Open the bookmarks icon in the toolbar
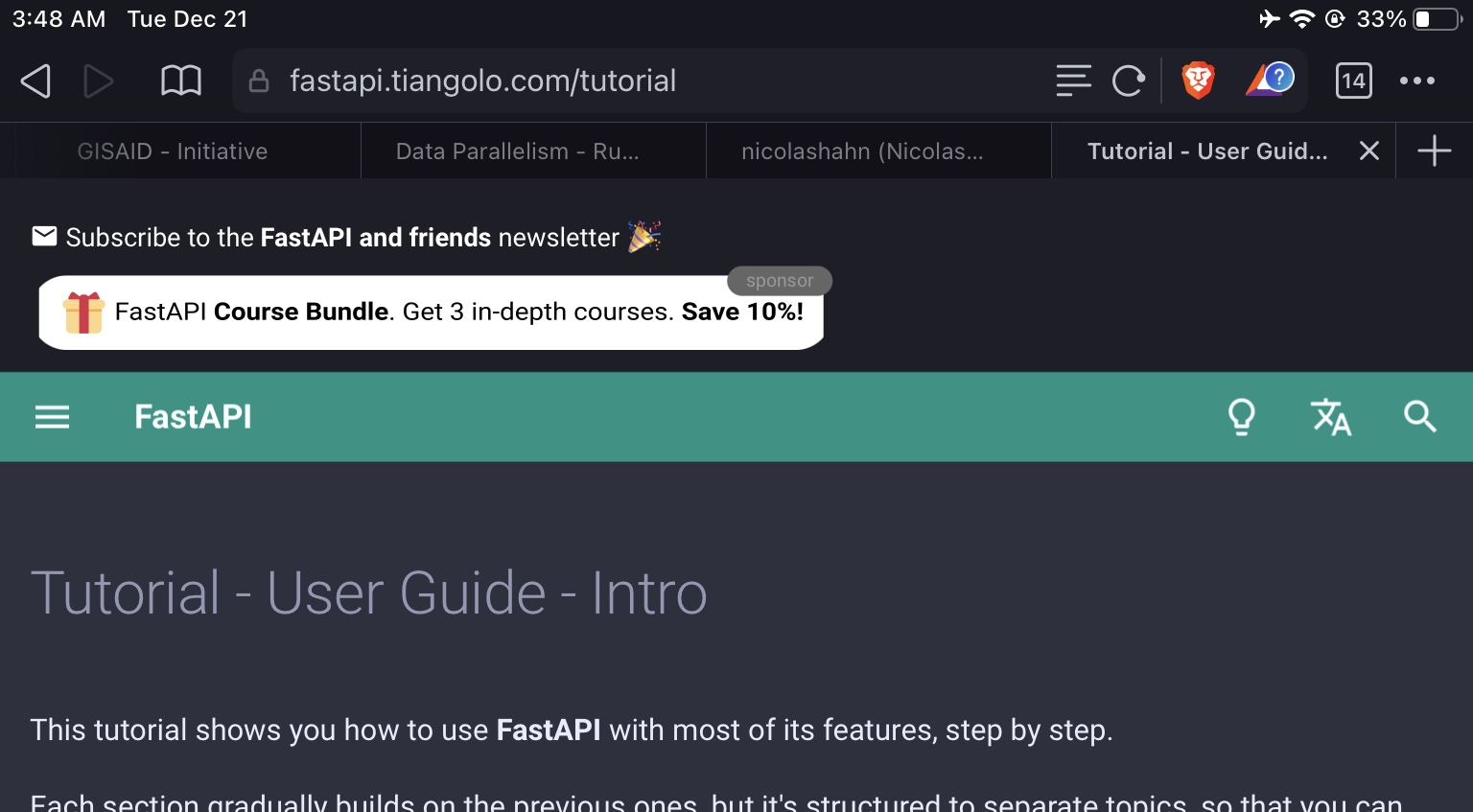This screenshot has height=812, width=1473. pos(180,81)
